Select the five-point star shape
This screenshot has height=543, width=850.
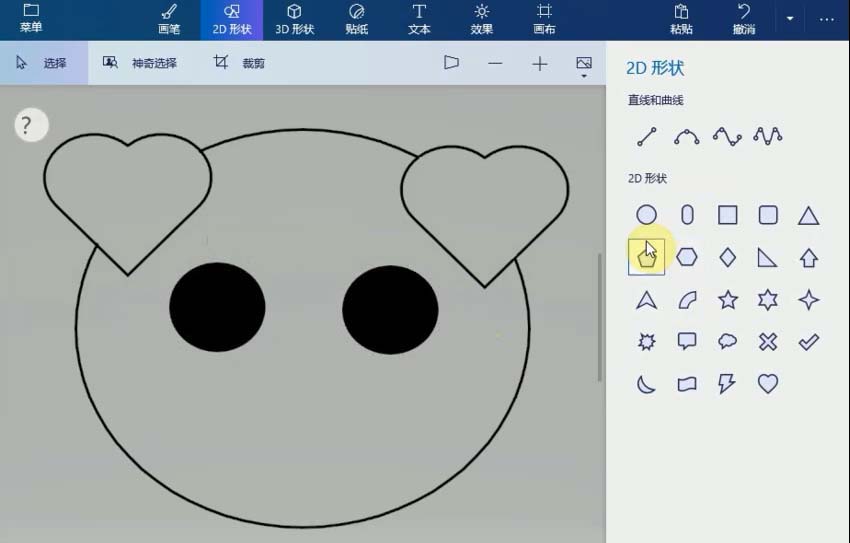[727, 300]
